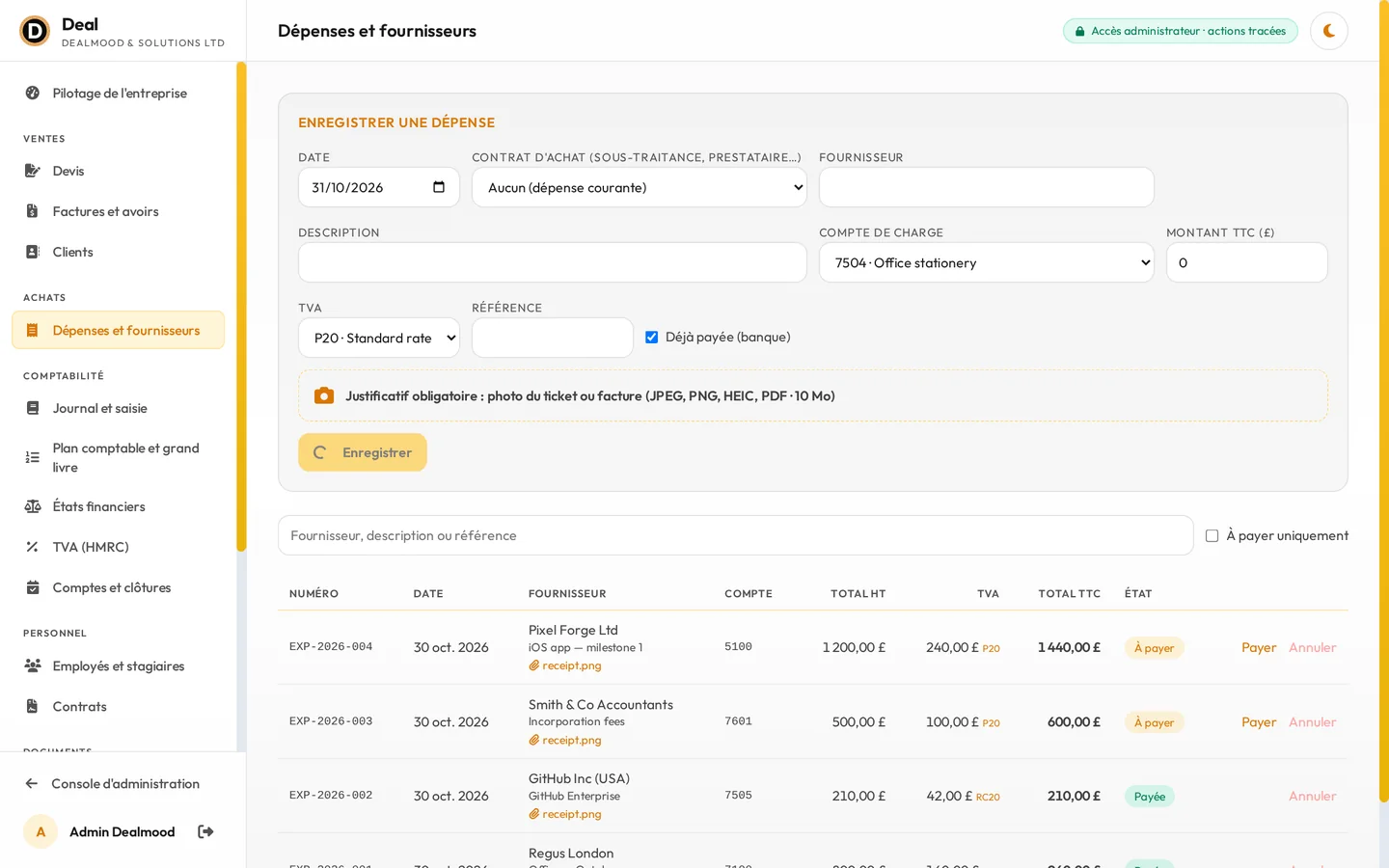
Task: Open Employés et stagiaires page
Action: tap(118, 665)
